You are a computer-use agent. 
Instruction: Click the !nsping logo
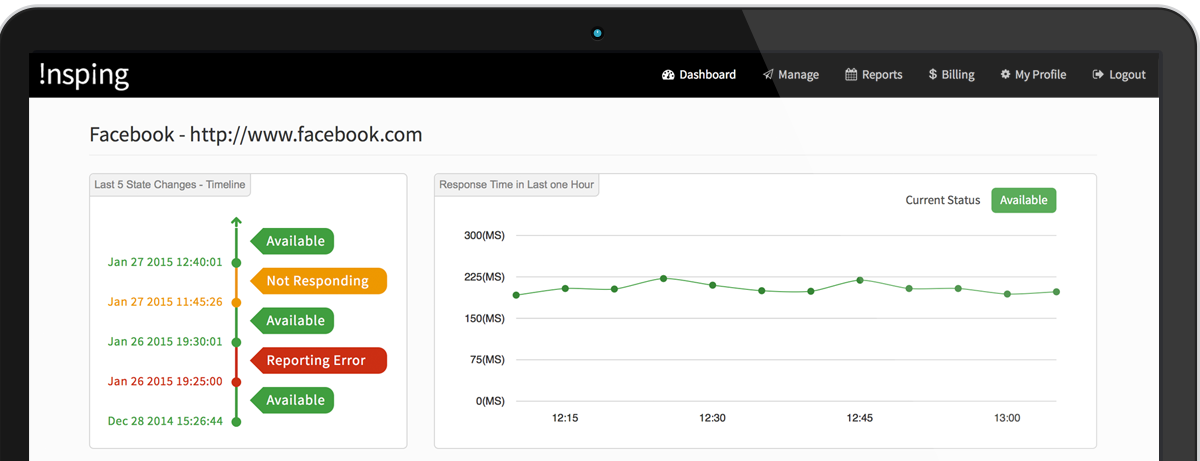coord(84,75)
